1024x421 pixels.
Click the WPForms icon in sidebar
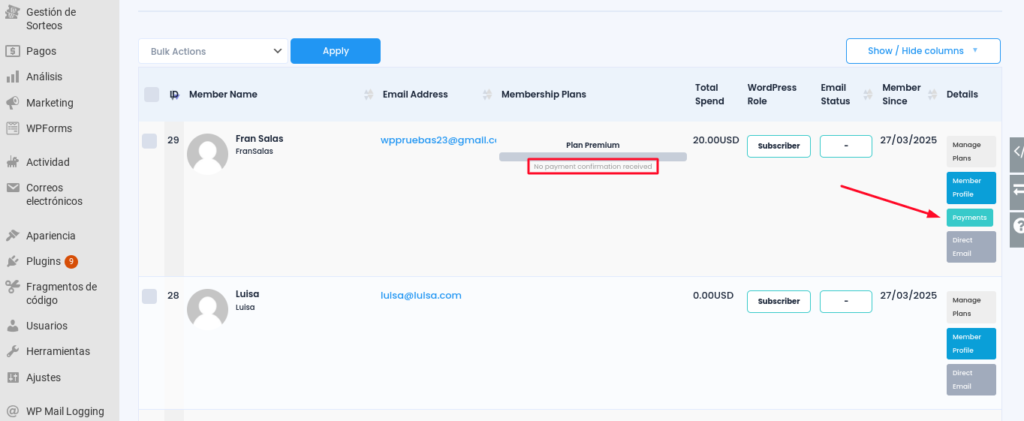click(12, 129)
